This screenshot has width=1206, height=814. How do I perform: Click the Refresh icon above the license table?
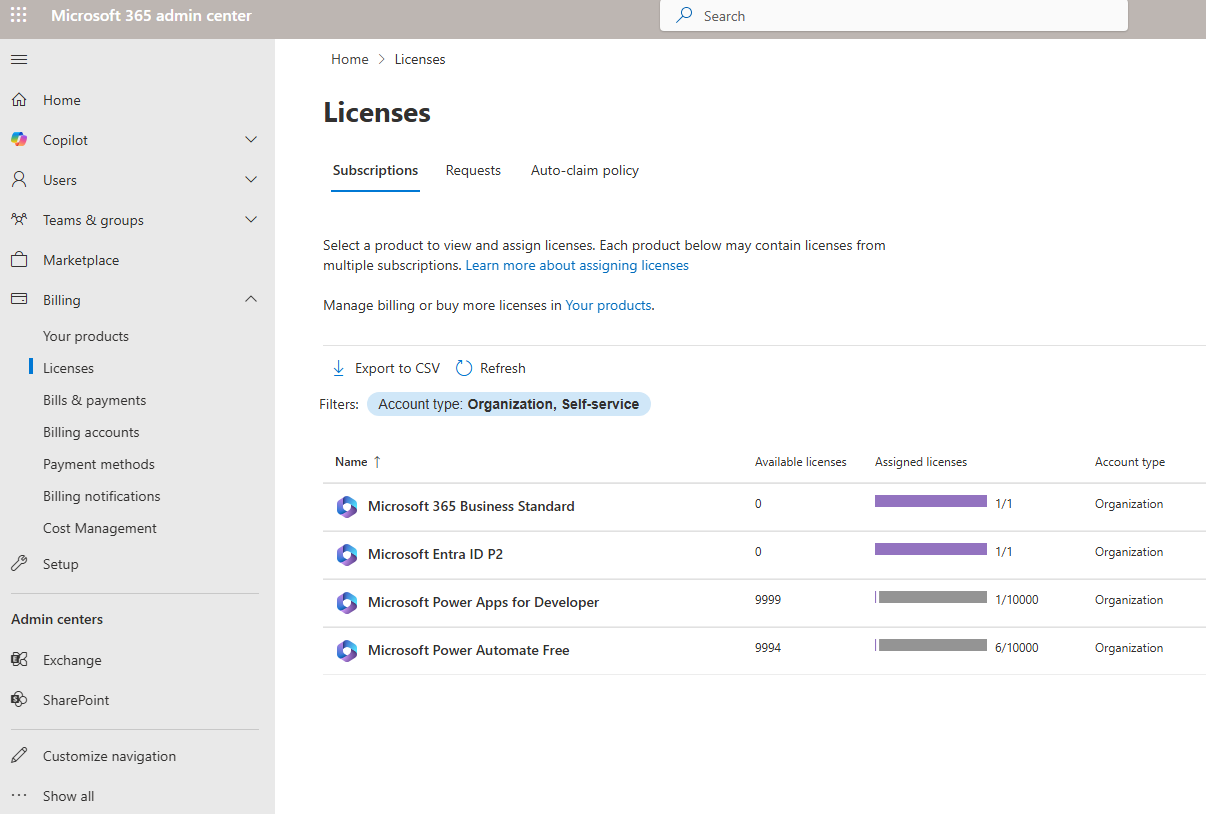(x=463, y=367)
